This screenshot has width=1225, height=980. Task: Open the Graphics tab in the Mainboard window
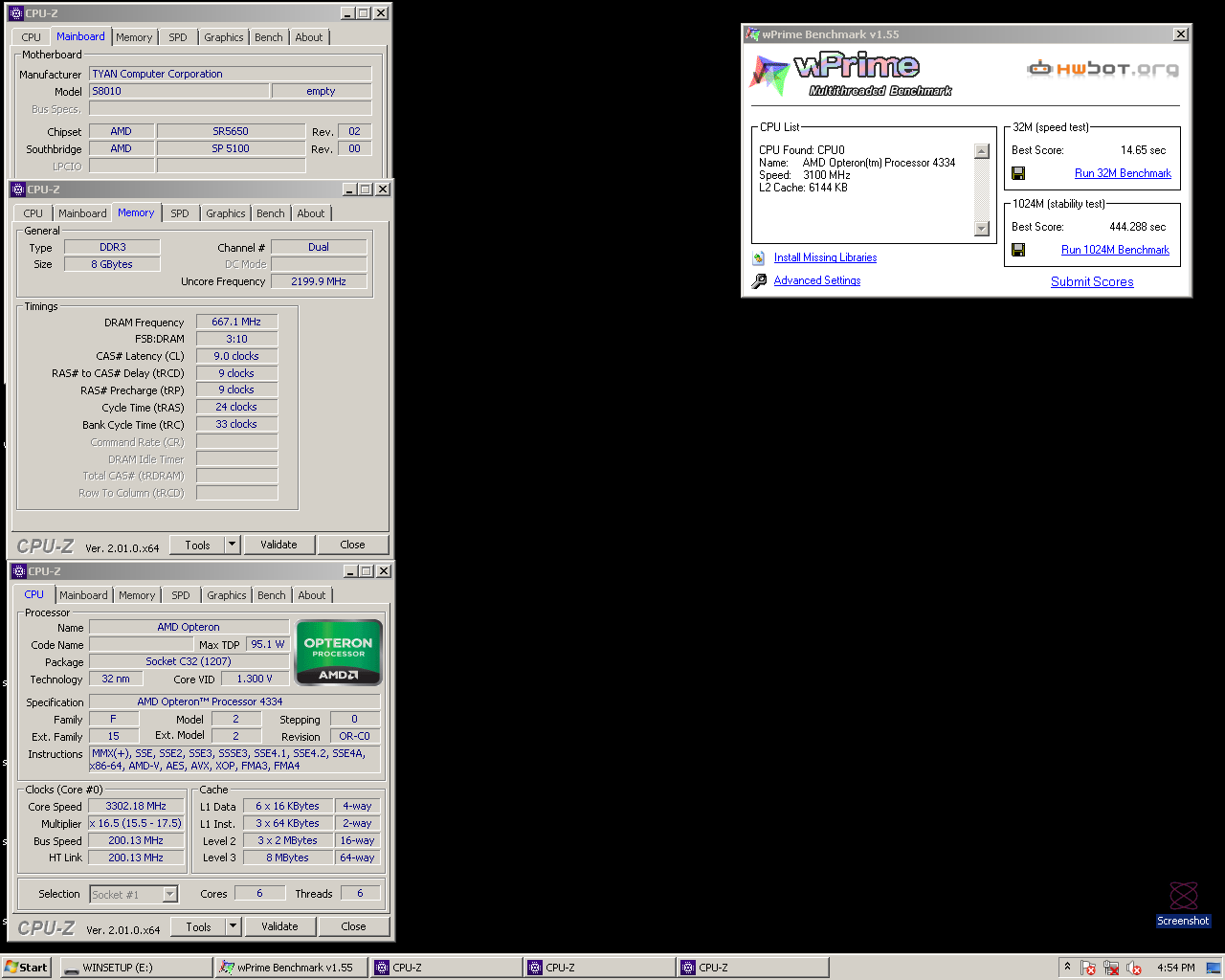pos(224,37)
